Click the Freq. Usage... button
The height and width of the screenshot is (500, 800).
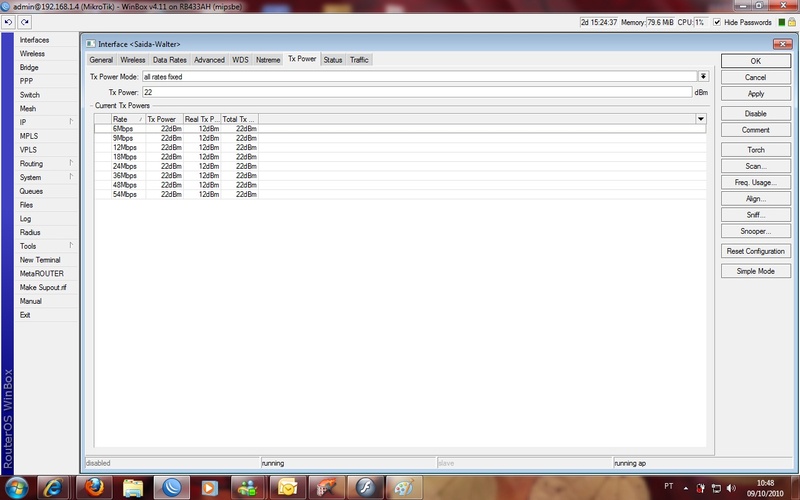(756, 182)
